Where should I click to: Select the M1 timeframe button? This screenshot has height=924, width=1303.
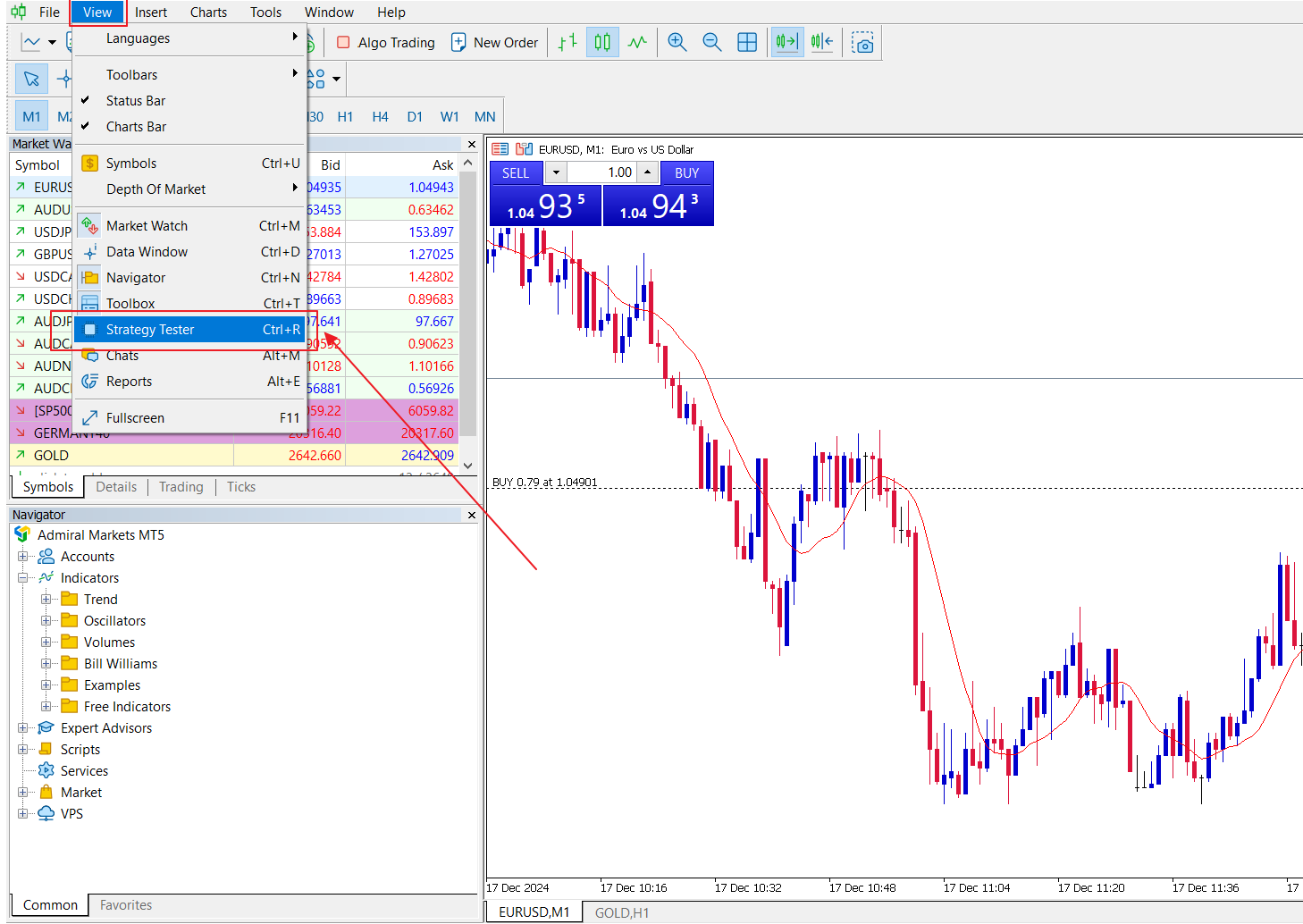coord(32,117)
